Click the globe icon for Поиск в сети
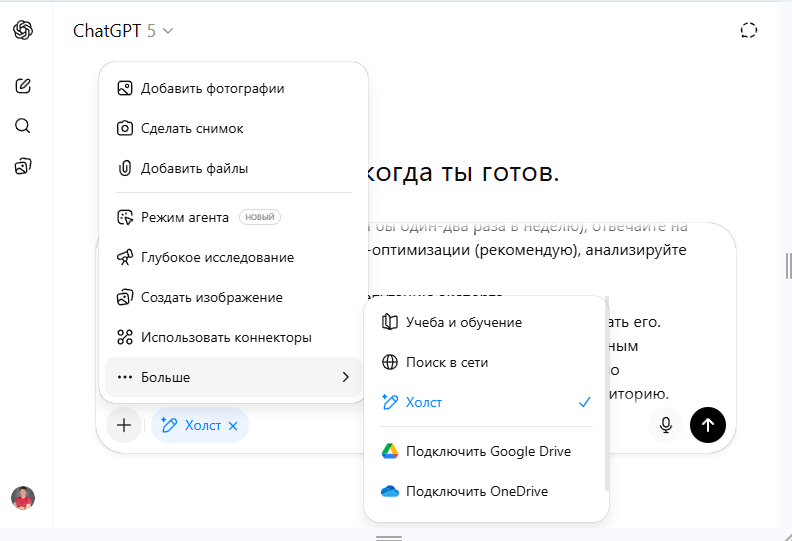This screenshot has width=792, height=541. click(x=389, y=362)
